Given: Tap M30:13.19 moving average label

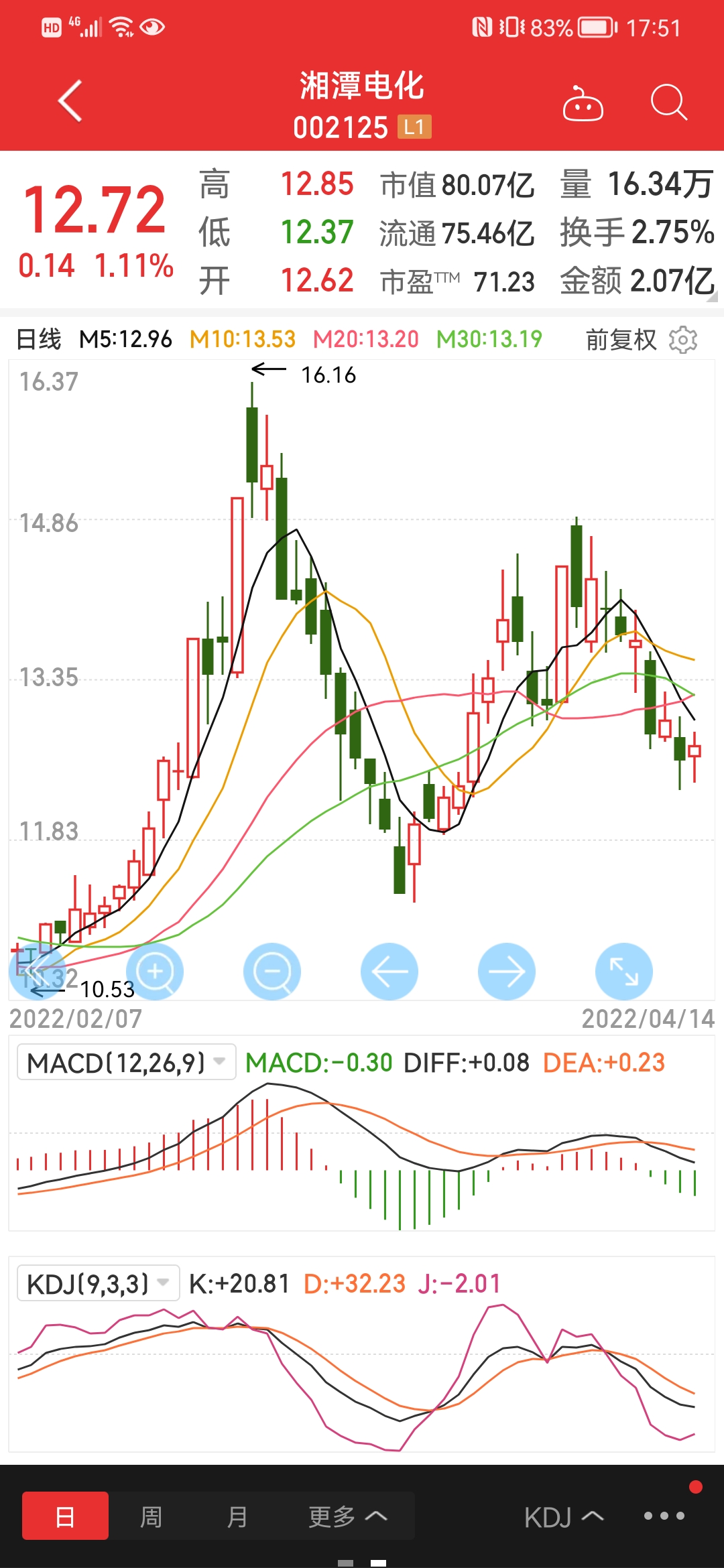Looking at the screenshot, I should 489,339.
